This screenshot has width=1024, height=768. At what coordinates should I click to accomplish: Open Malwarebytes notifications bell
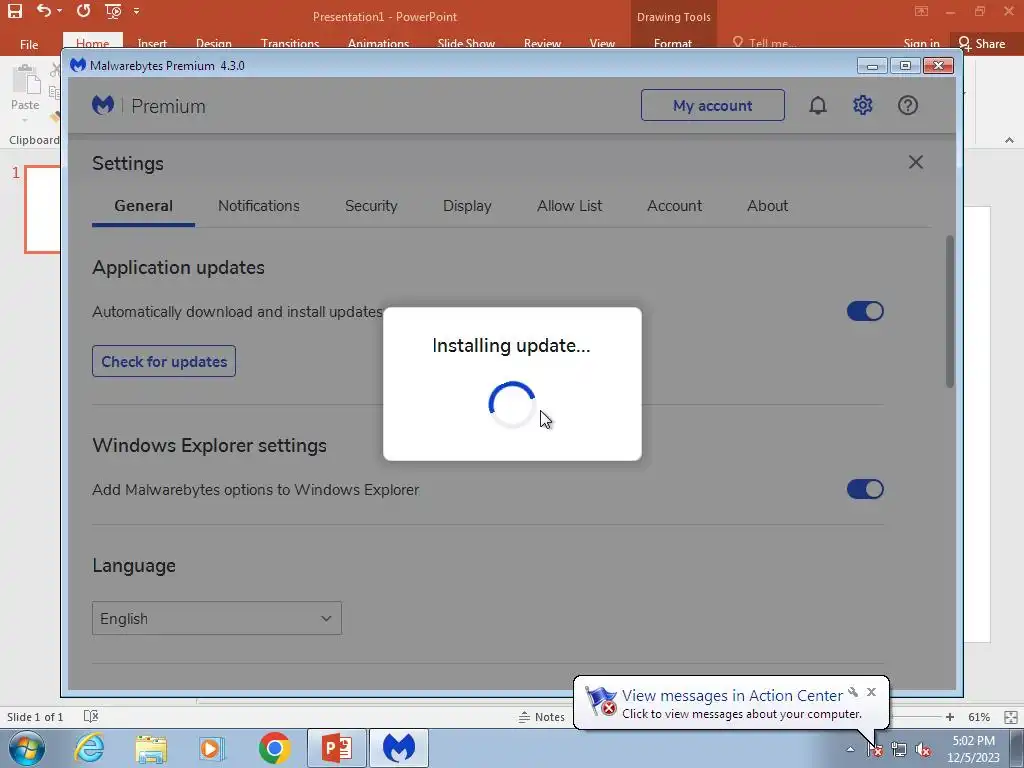click(818, 105)
